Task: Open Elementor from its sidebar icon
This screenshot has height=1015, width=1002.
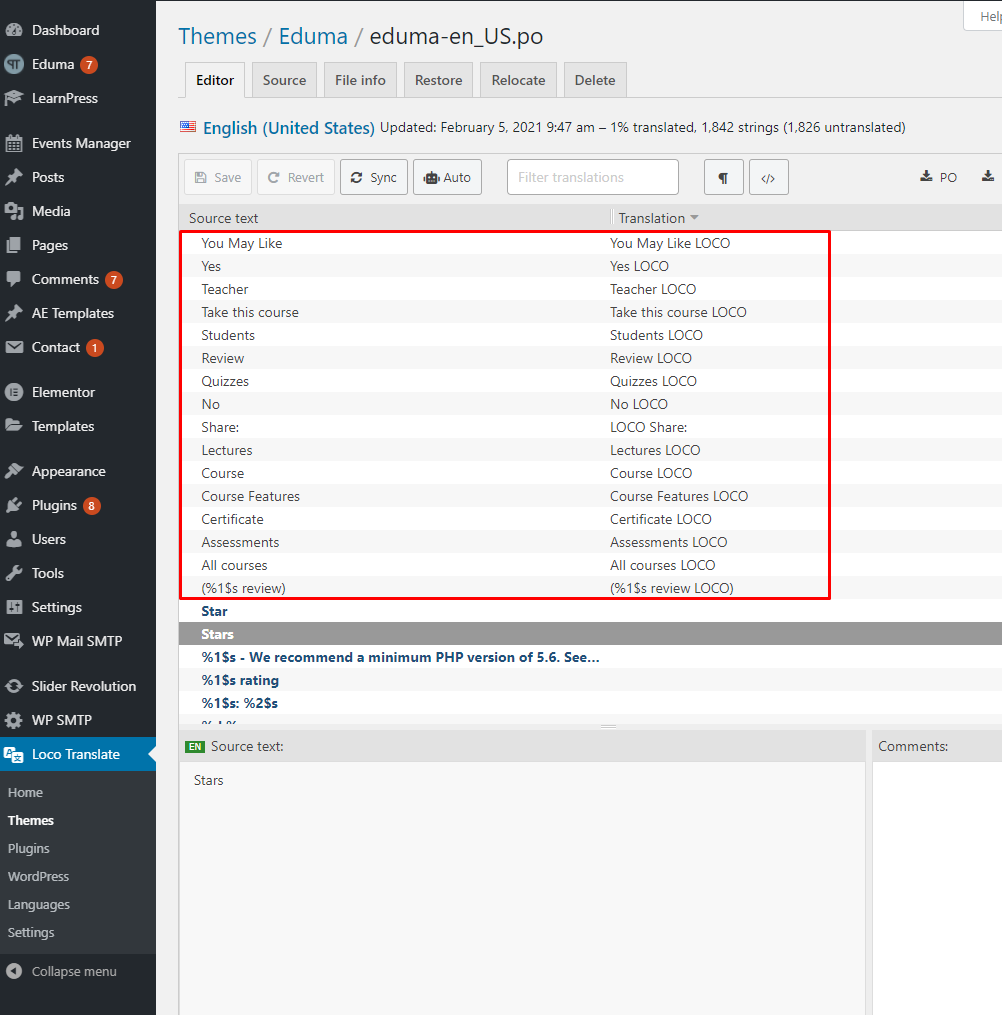Action: tap(14, 392)
